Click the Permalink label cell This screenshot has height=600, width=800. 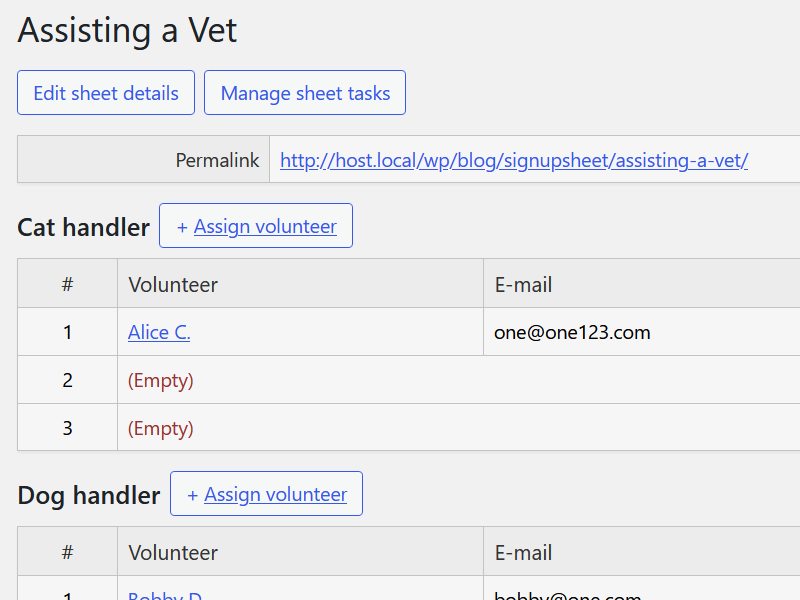(x=217, y=160)
